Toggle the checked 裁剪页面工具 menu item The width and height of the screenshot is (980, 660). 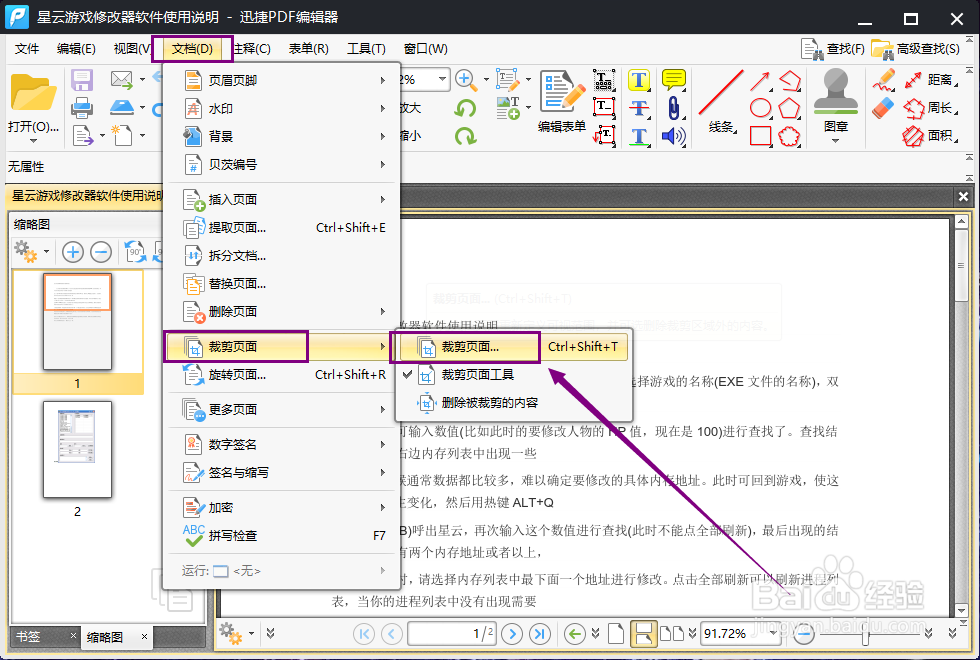pyautogui.click(x=514, y=375)
